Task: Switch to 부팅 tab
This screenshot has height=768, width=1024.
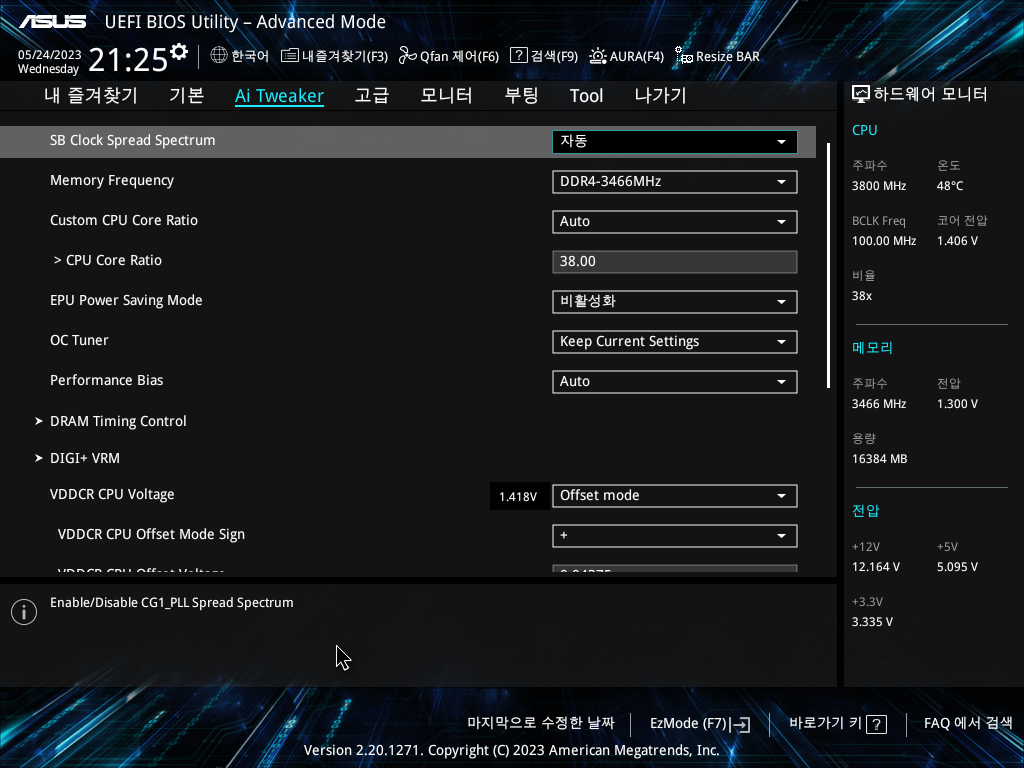Action: 522,95
